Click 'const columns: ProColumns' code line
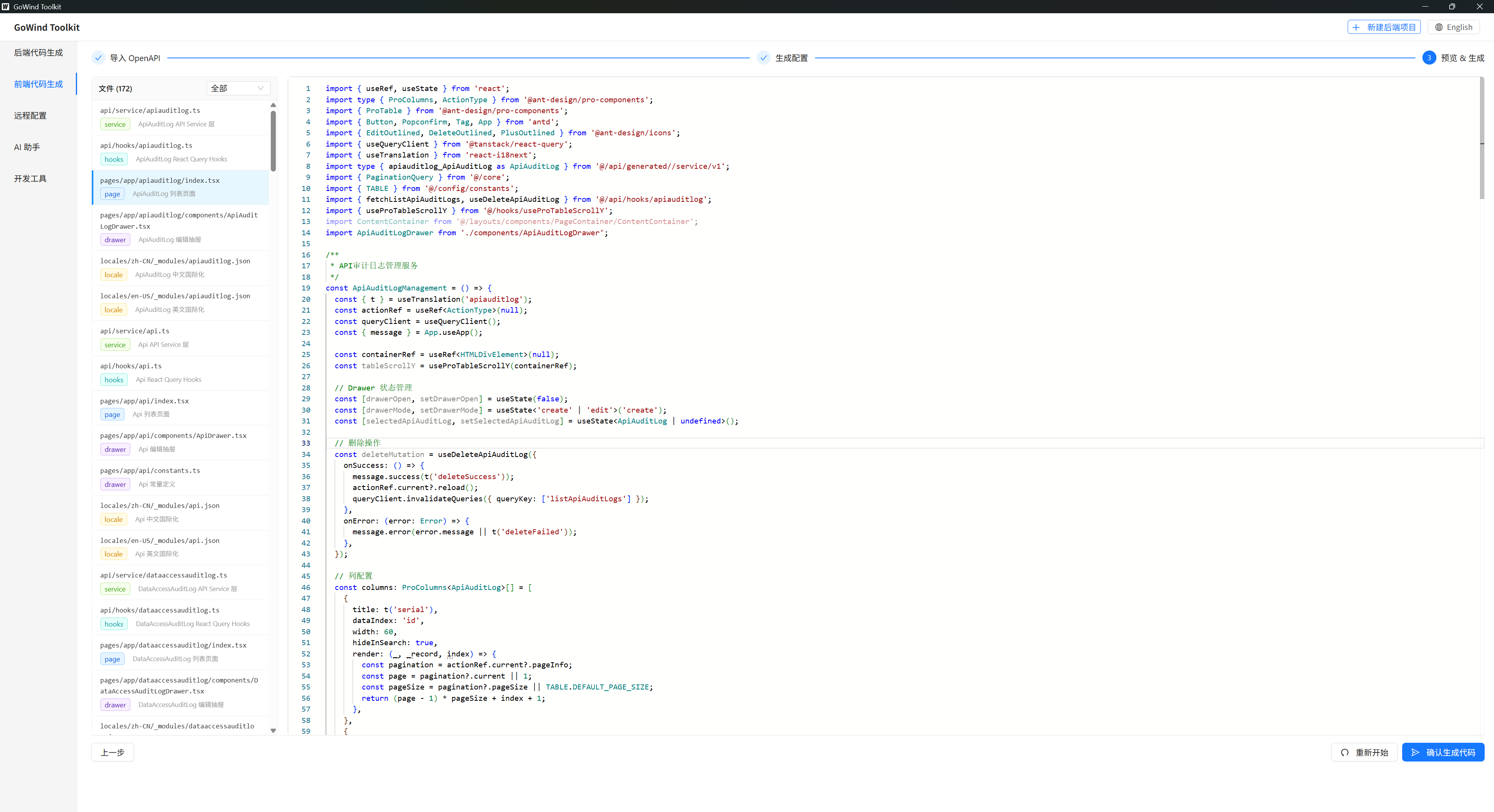Image resolution: width=1494 pixels, height=812 pixels. [x=433, y=587]
